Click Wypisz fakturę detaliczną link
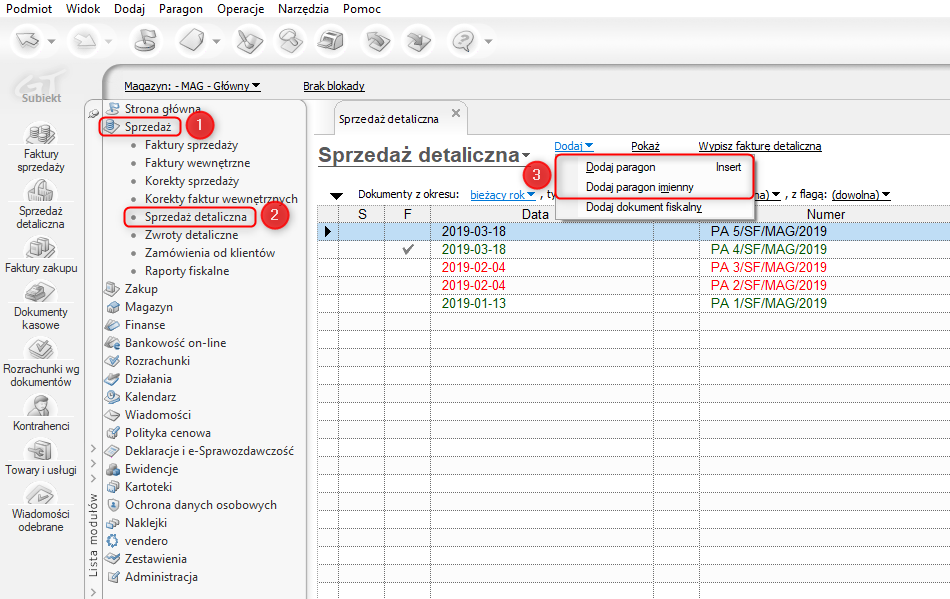This screenshot has width=950, height=599. (x=760, y=146)
